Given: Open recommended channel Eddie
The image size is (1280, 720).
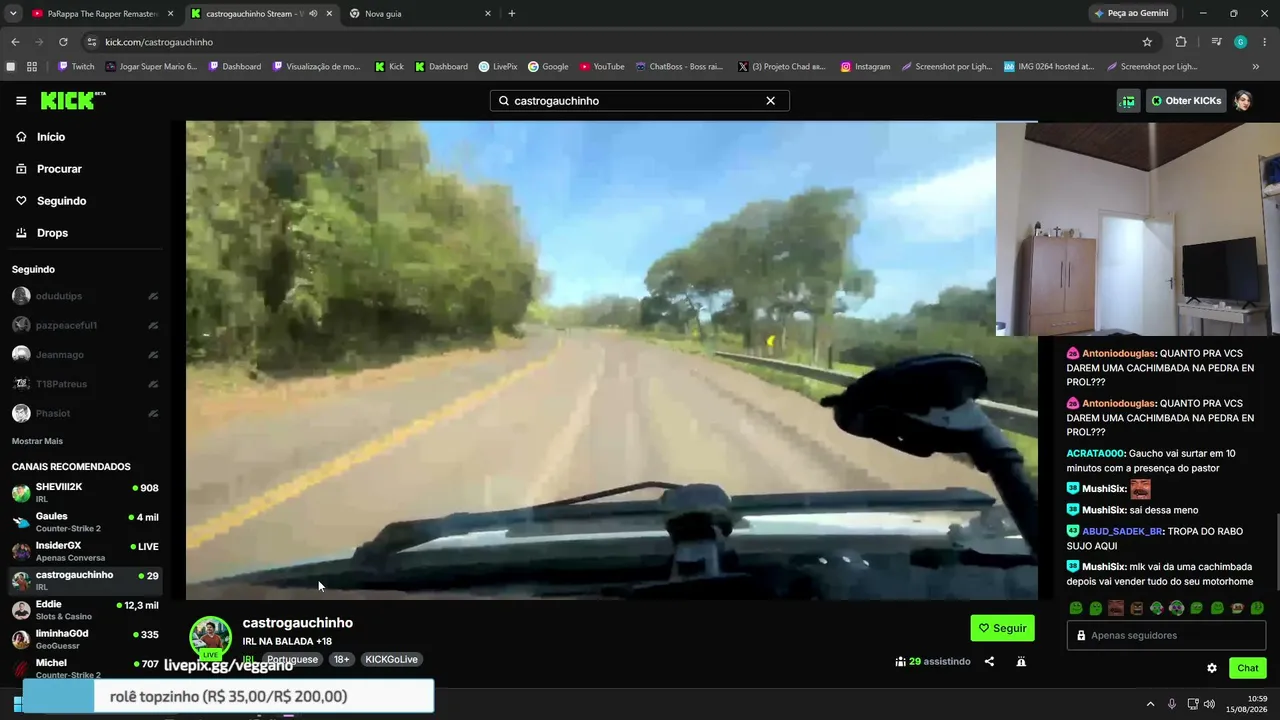Looking at the screenshot, I should coord(85,610).
